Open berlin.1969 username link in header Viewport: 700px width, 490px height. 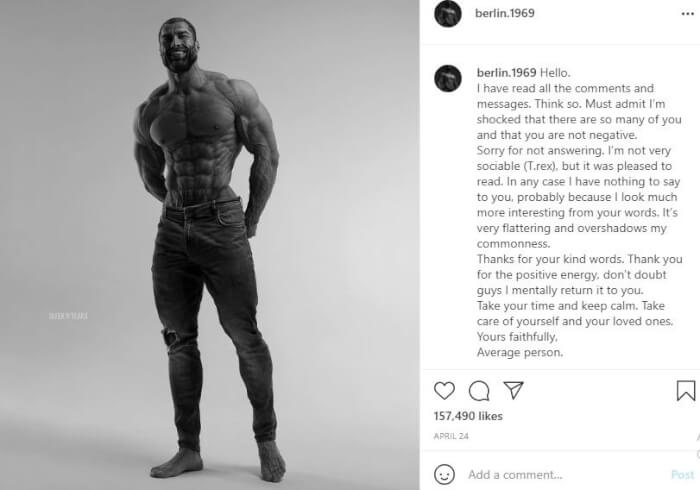click(x=504, y=13)
